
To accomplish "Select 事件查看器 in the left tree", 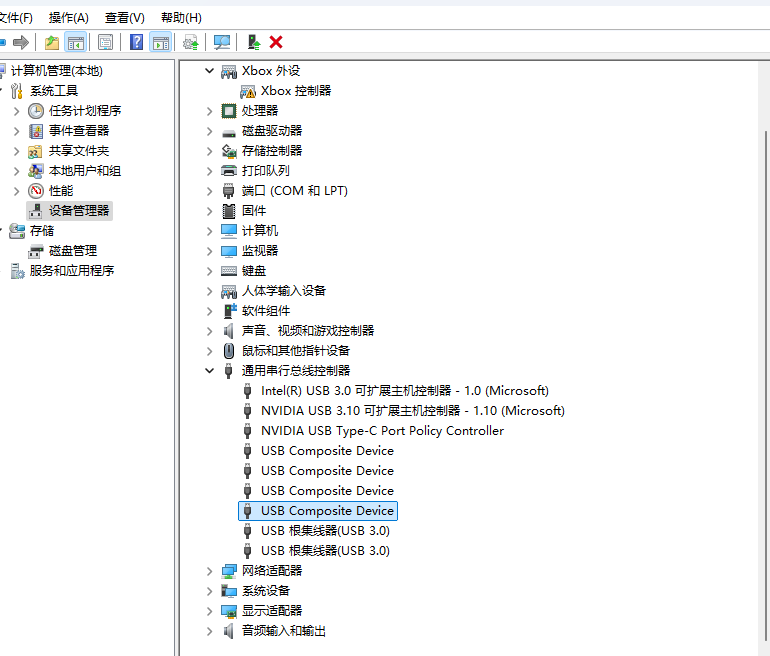I will pyautogui.click(x=79, y=131).
